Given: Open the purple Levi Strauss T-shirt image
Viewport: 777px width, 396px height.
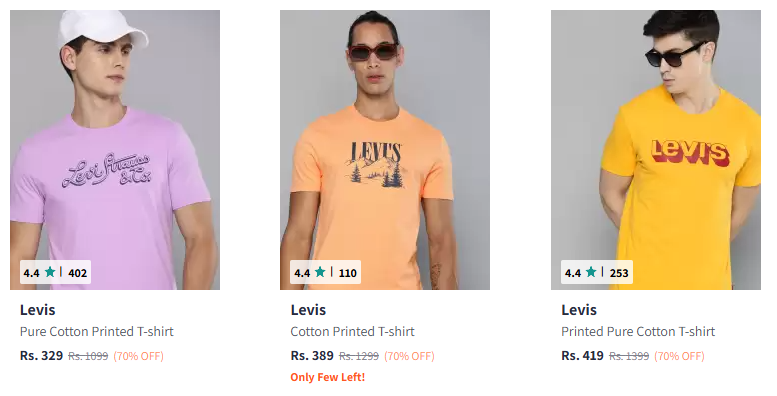Looking at the screenshot, I should coord(115,150).
